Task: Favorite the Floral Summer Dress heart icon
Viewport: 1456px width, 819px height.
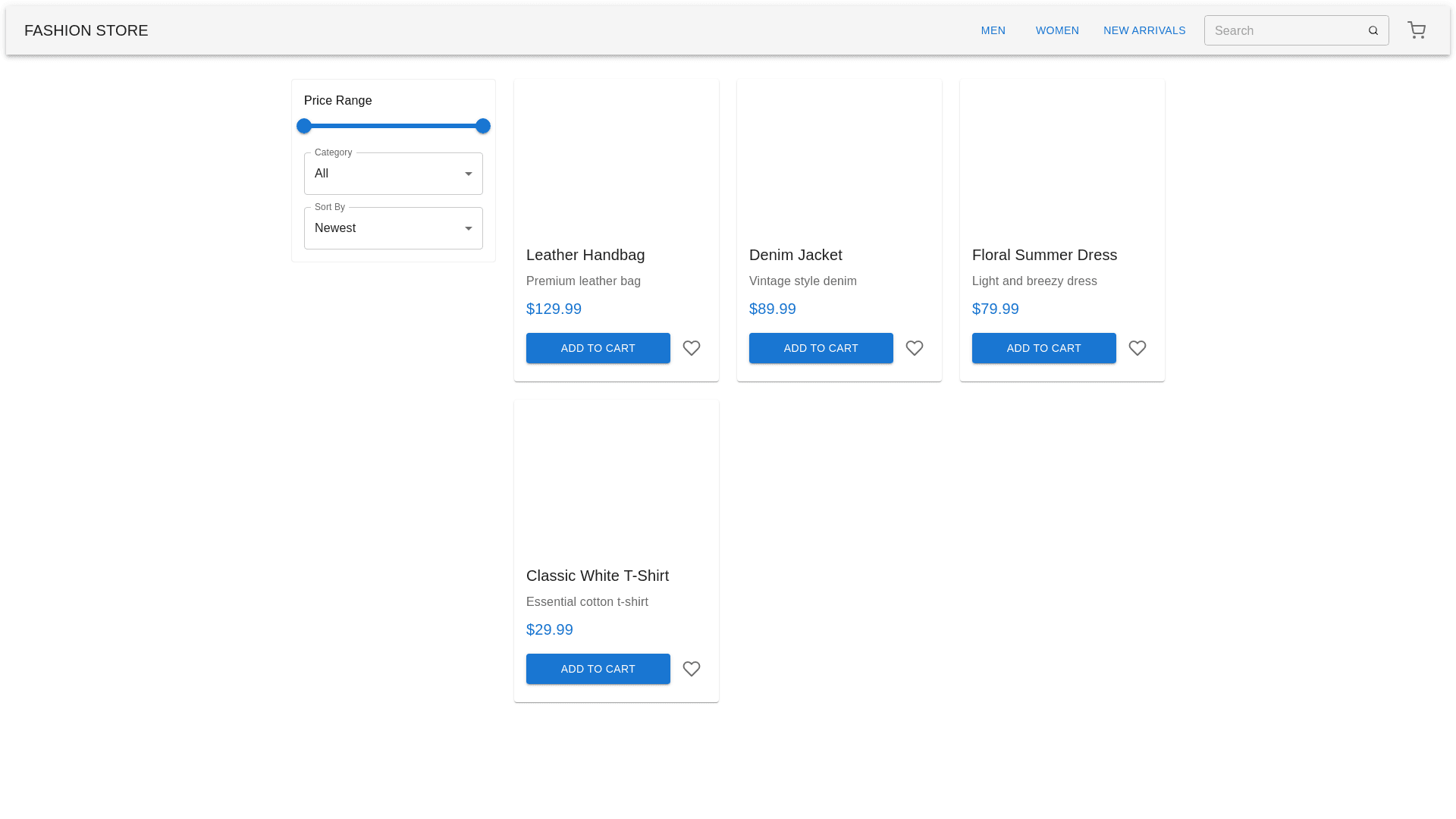Action: [1137, 348]
